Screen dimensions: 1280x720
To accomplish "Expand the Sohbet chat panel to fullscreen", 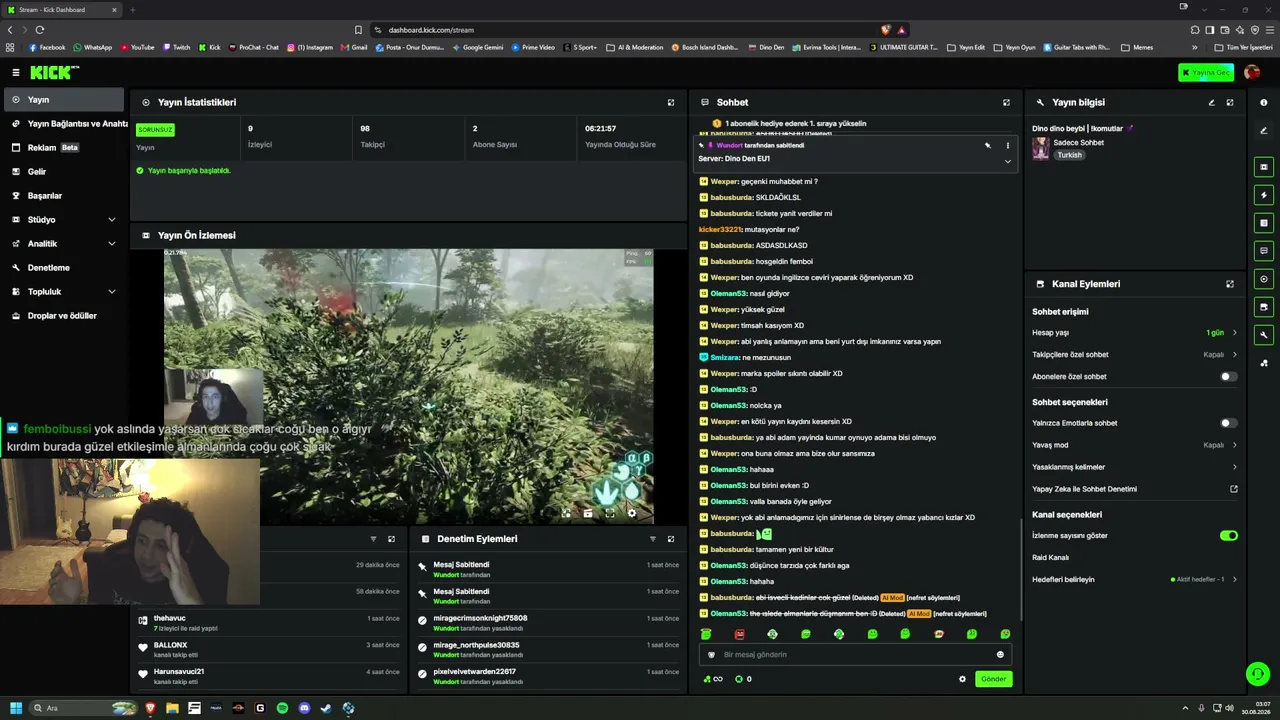I will coord(1006,102).
